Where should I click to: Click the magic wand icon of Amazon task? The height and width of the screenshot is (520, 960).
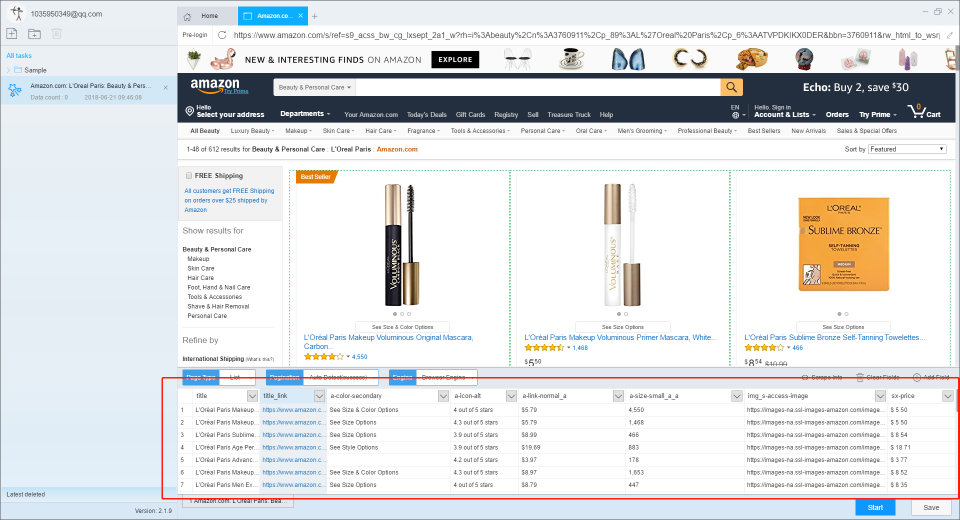tap(15, 91)
